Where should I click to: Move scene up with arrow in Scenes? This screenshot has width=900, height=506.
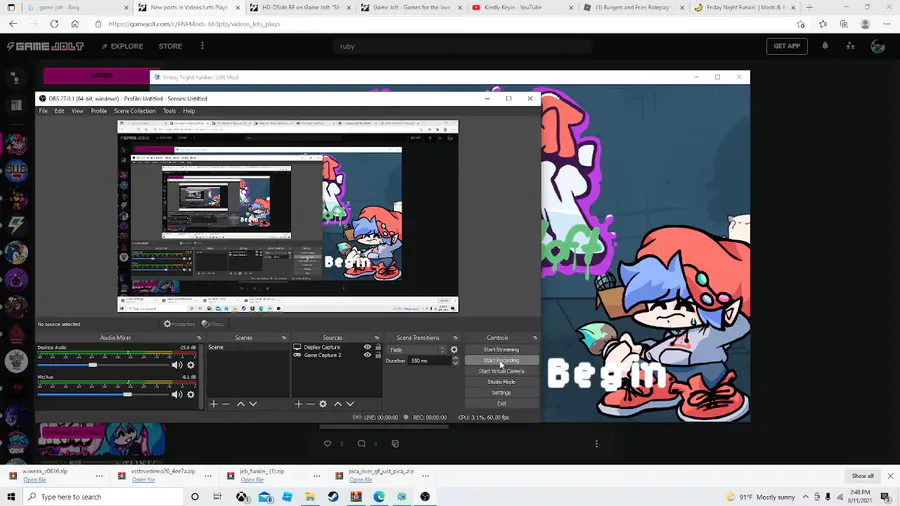pyautogui.click(x=240, y=404)
